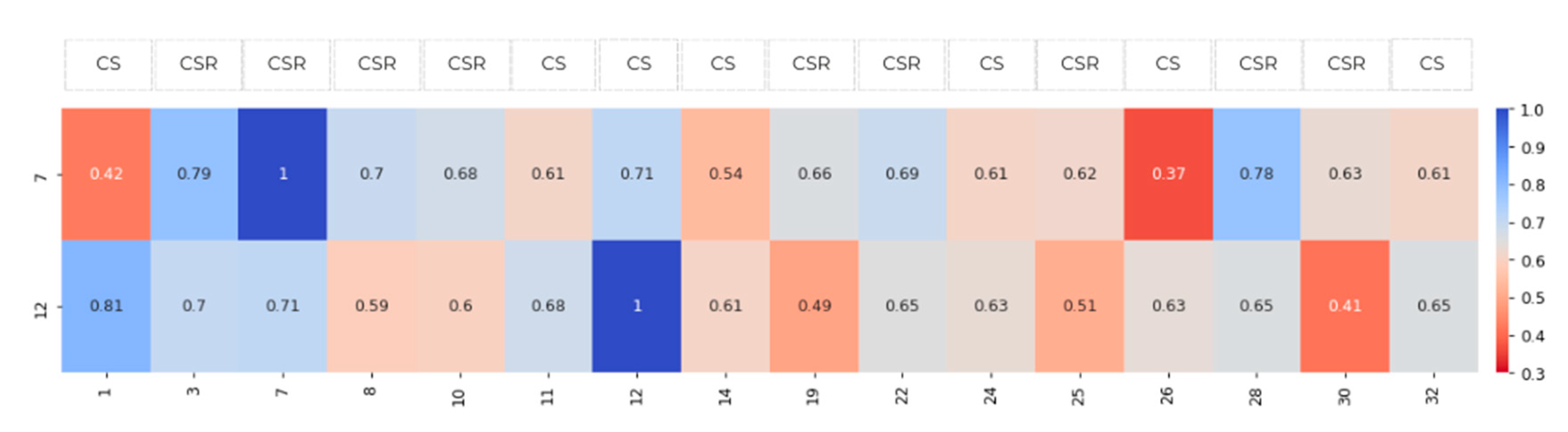Click the heatmap cell showing 0.42

(106, 174)
